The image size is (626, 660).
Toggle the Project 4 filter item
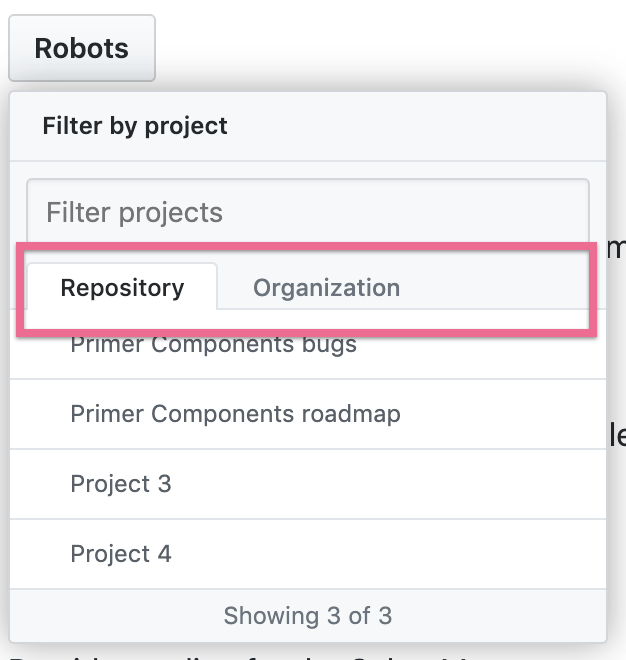(x=121, y=554)
